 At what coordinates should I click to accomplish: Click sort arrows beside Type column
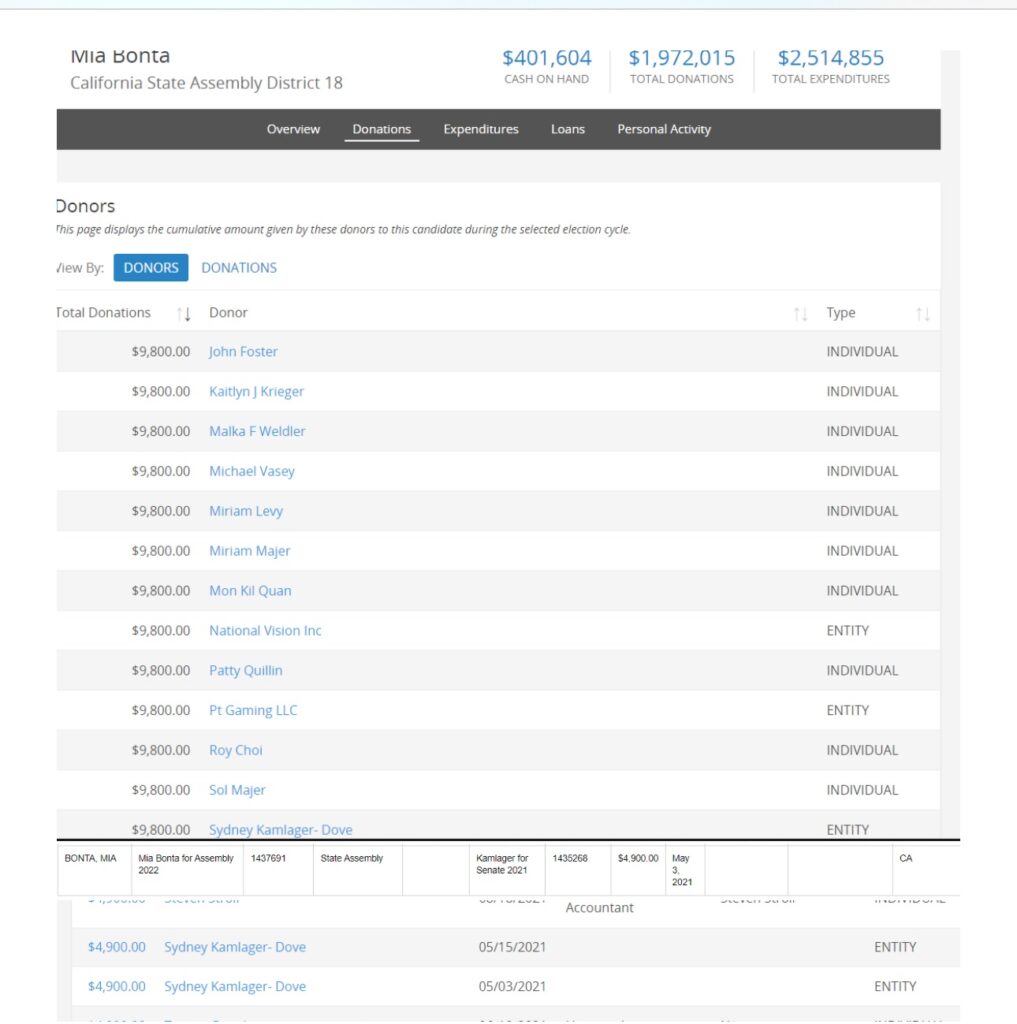[x=922, y=314]
